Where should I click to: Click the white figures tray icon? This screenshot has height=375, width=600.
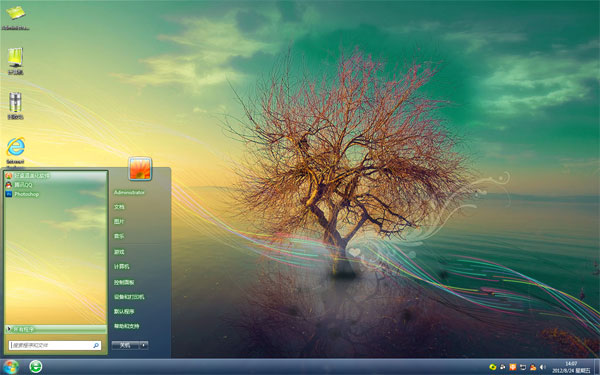point(503,367)
